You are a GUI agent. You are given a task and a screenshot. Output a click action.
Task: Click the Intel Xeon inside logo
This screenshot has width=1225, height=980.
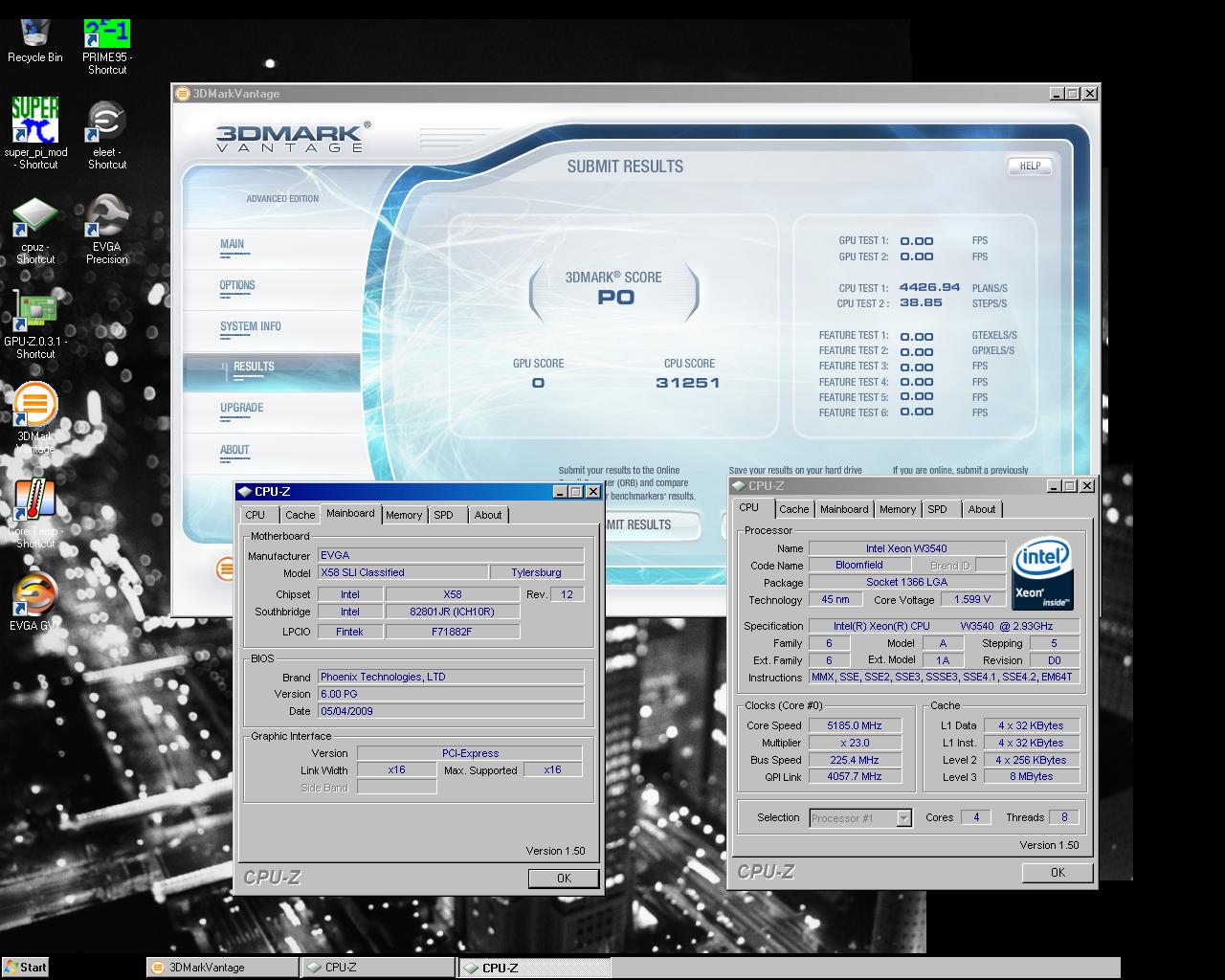pyautogui.click(x=1042, y=573)
